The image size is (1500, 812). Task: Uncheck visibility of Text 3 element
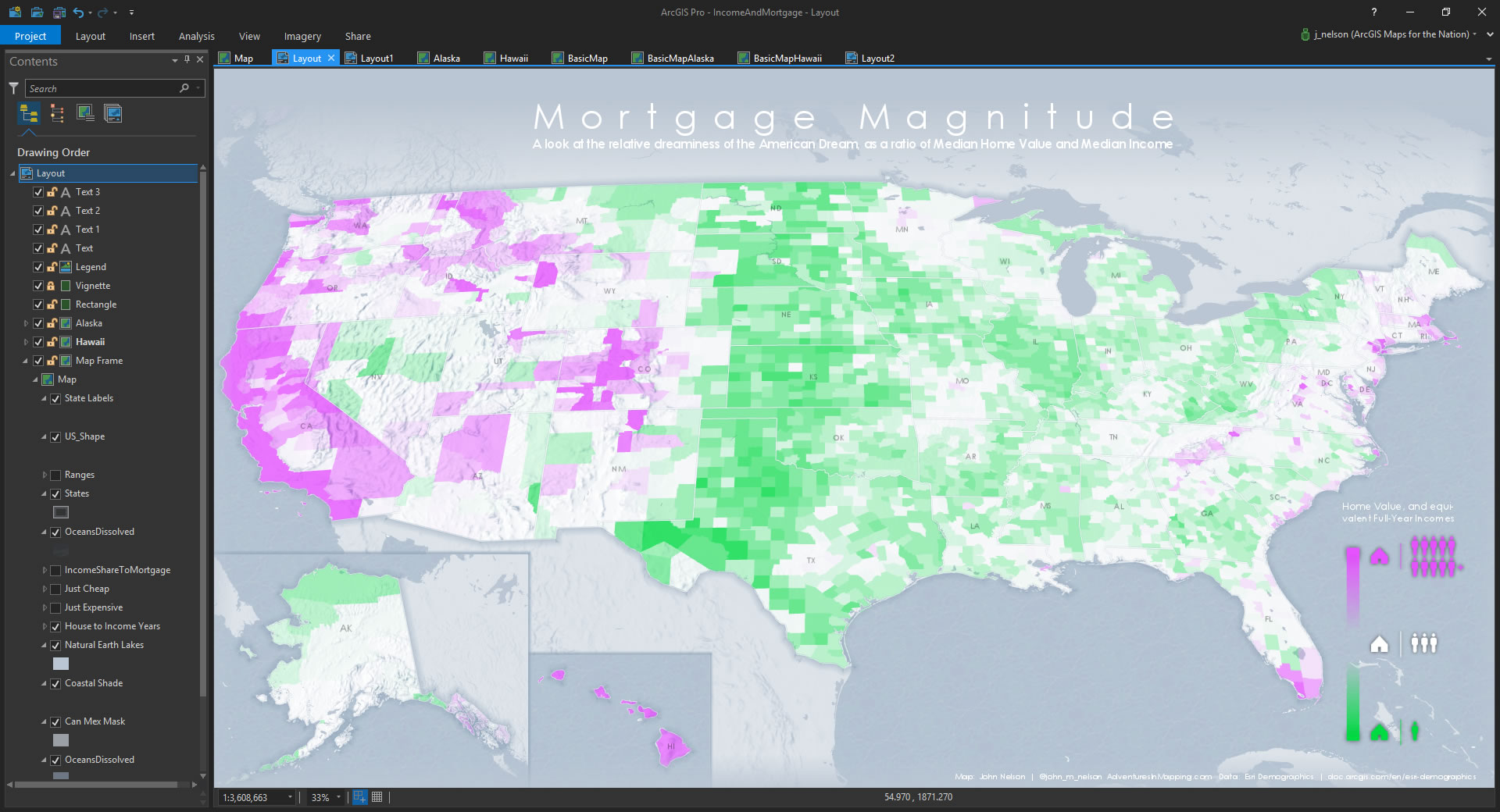pyautogui.click(x=38, y=192)
